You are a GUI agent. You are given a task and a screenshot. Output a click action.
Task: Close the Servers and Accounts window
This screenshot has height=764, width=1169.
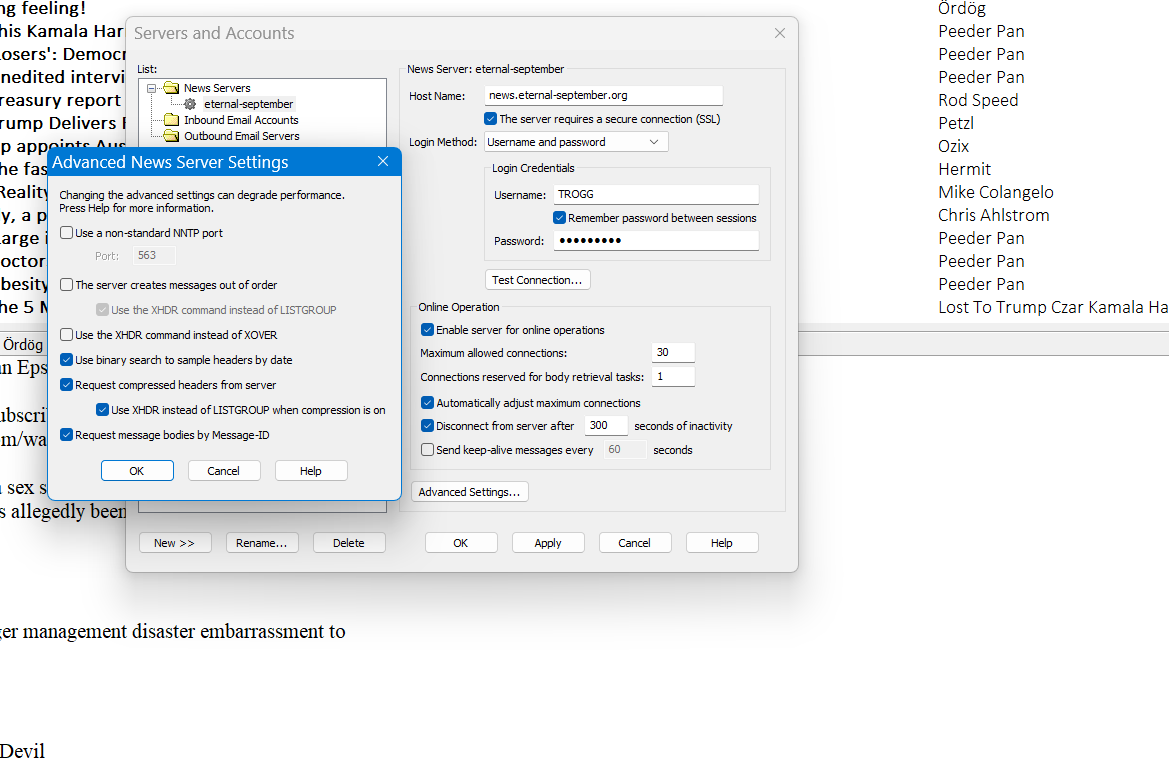coord(780,33)
